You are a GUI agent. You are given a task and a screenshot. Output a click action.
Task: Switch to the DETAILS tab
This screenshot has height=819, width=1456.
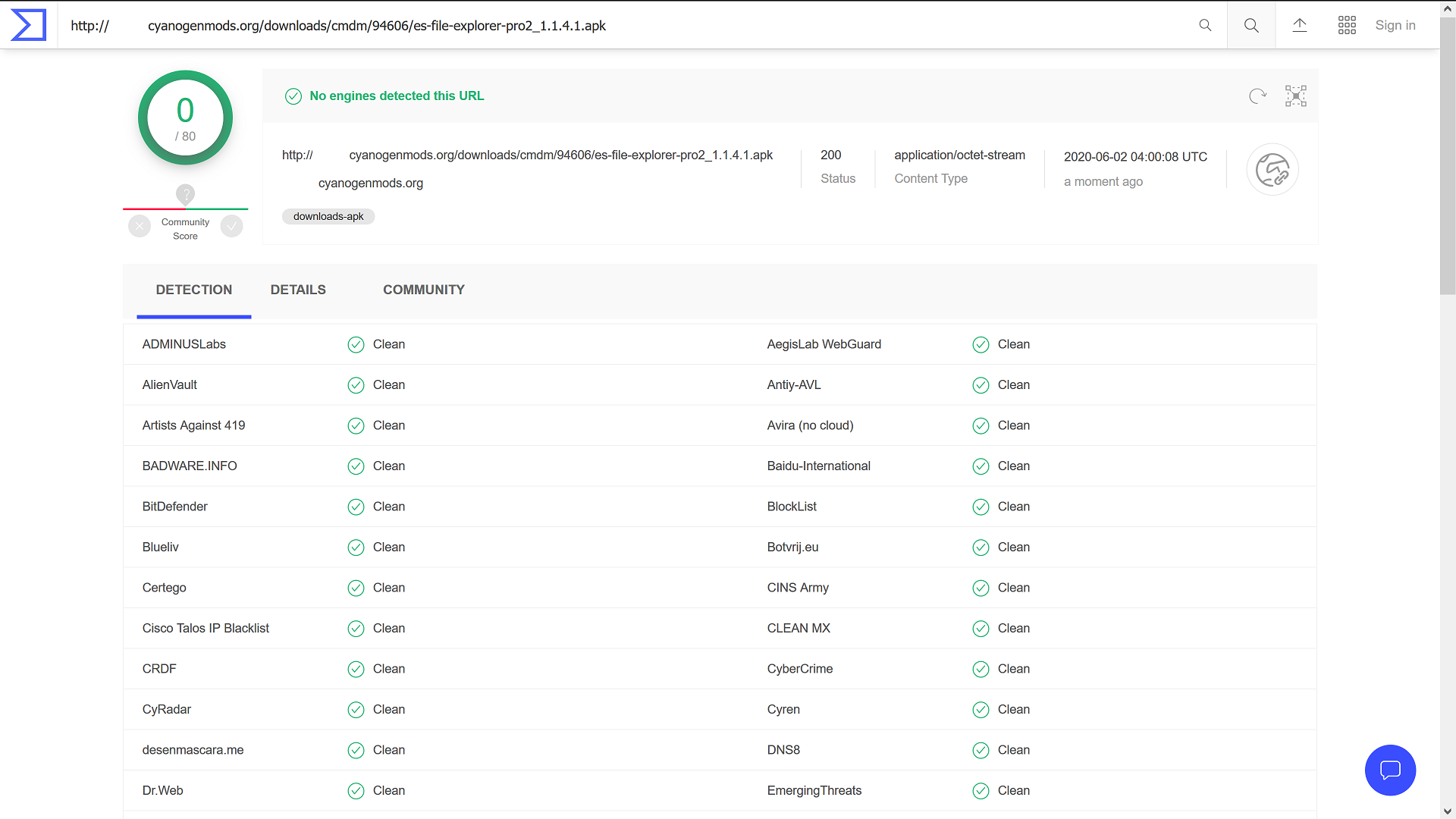pyautogui.click(x=298, y=290)
